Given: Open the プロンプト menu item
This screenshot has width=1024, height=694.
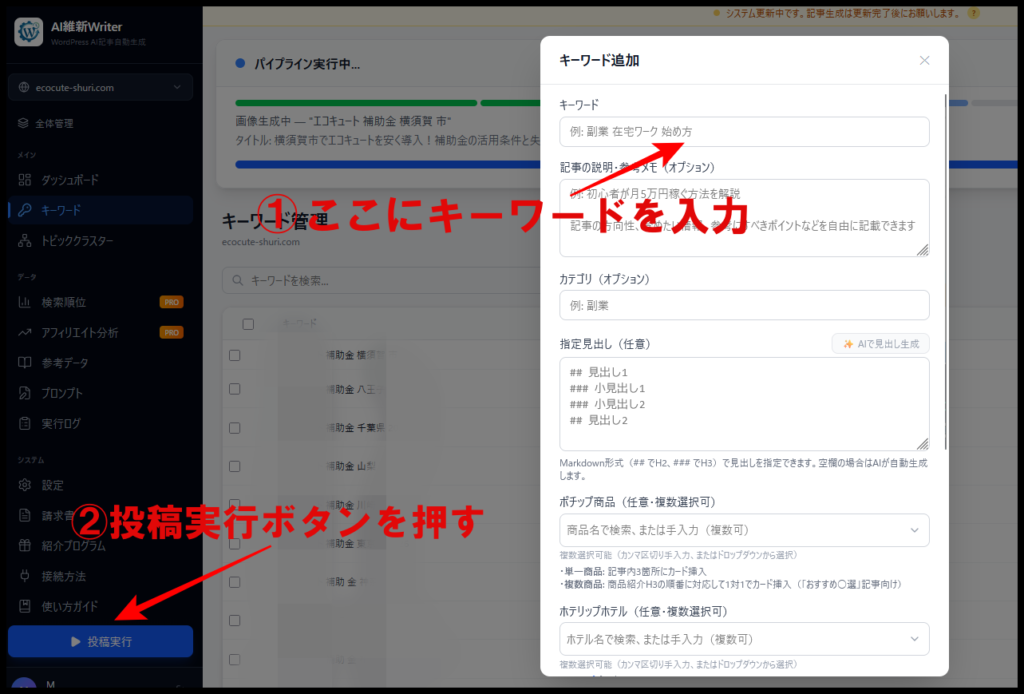Looking at the screenshot, I should tap(62, 393).
